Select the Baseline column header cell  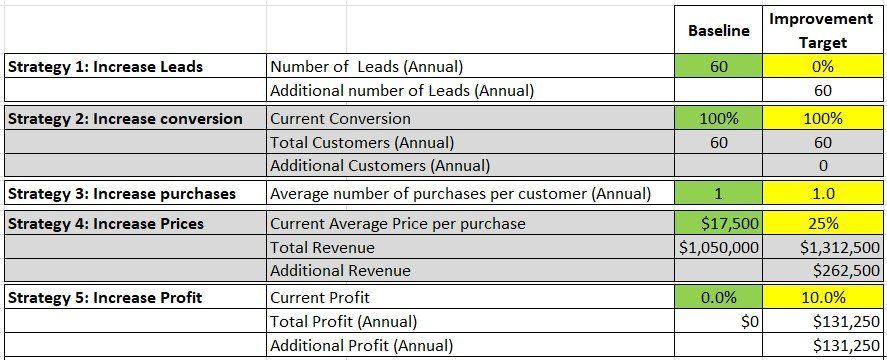tap(718, 30)
